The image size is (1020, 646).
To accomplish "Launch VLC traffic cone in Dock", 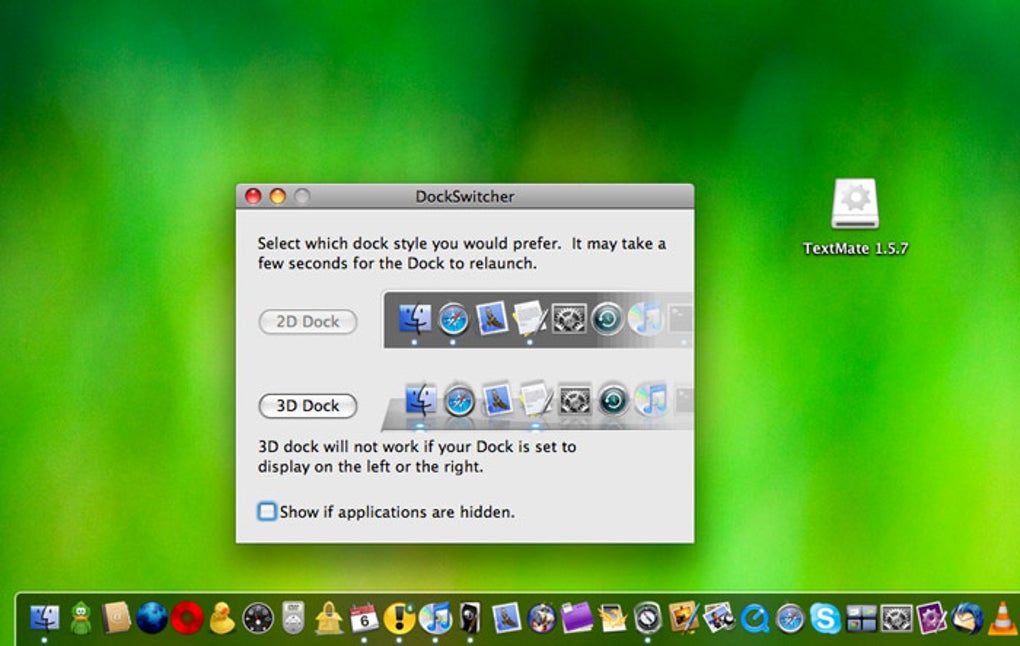I will [x=1002, y=618].
